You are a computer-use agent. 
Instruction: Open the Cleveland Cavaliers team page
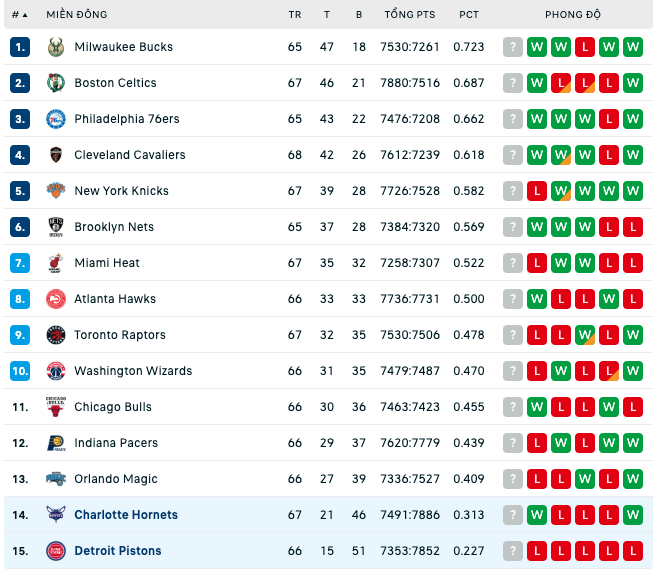click(130, 155)
